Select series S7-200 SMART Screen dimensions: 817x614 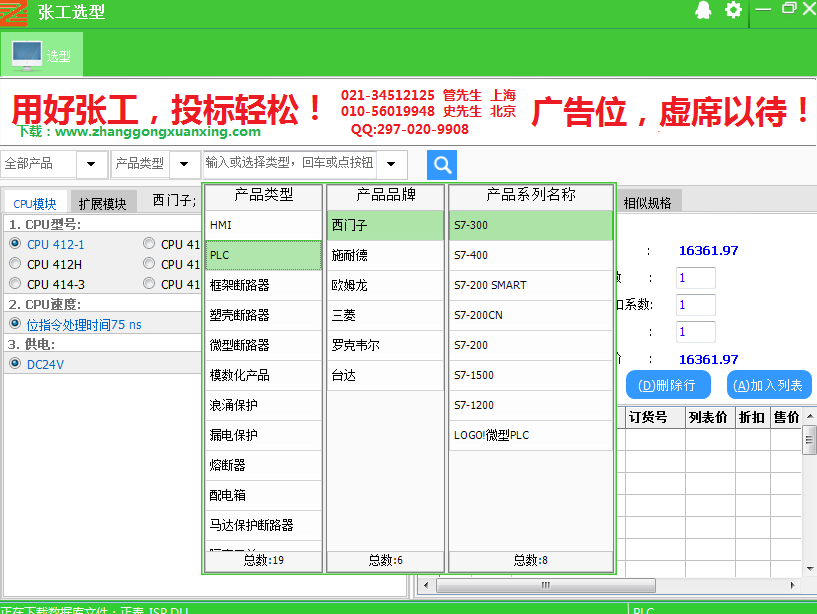coord(531,285)
